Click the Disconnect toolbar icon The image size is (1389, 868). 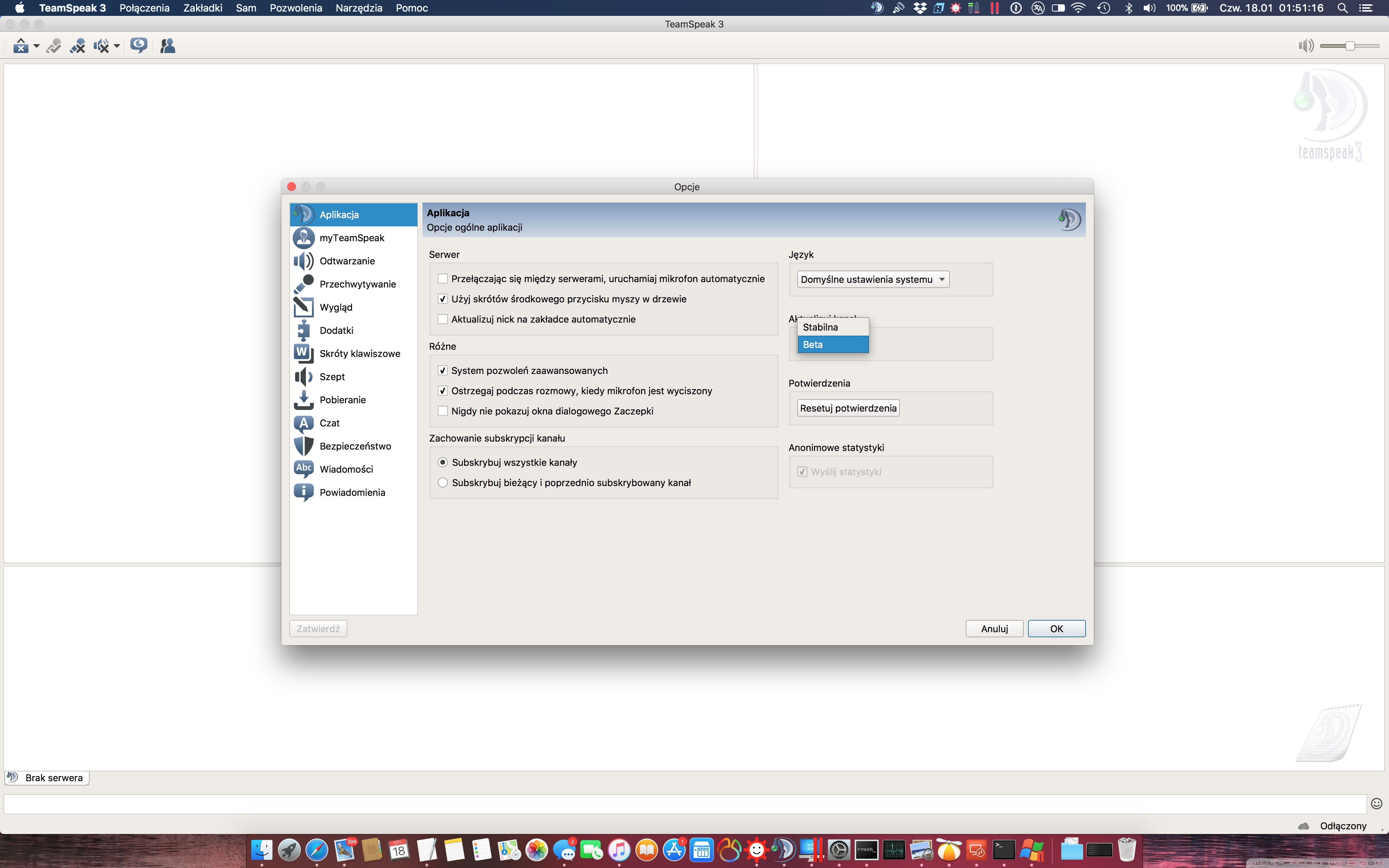pyautogui.click(x=54, y=45)
